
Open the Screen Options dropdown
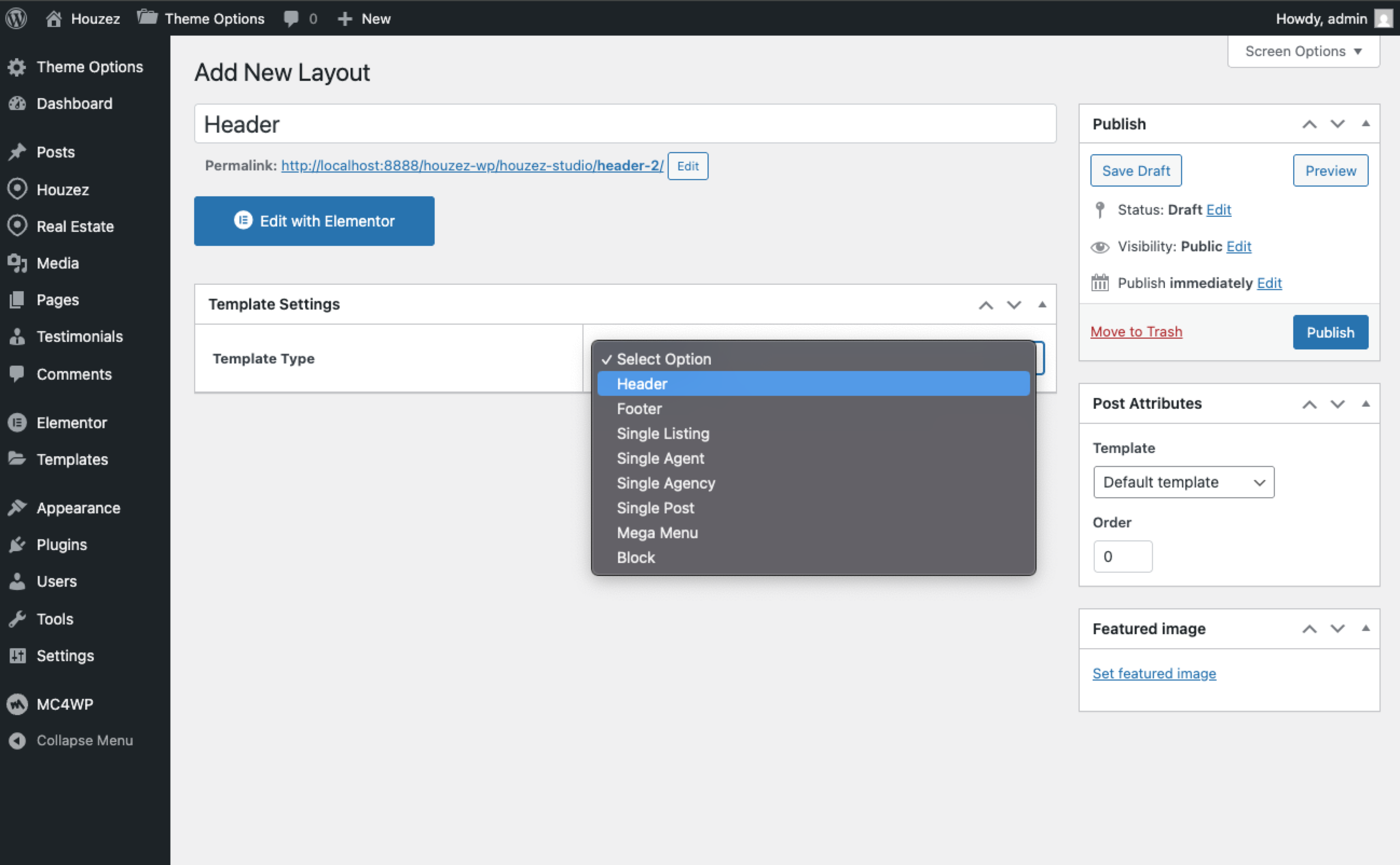[1302, 51]
